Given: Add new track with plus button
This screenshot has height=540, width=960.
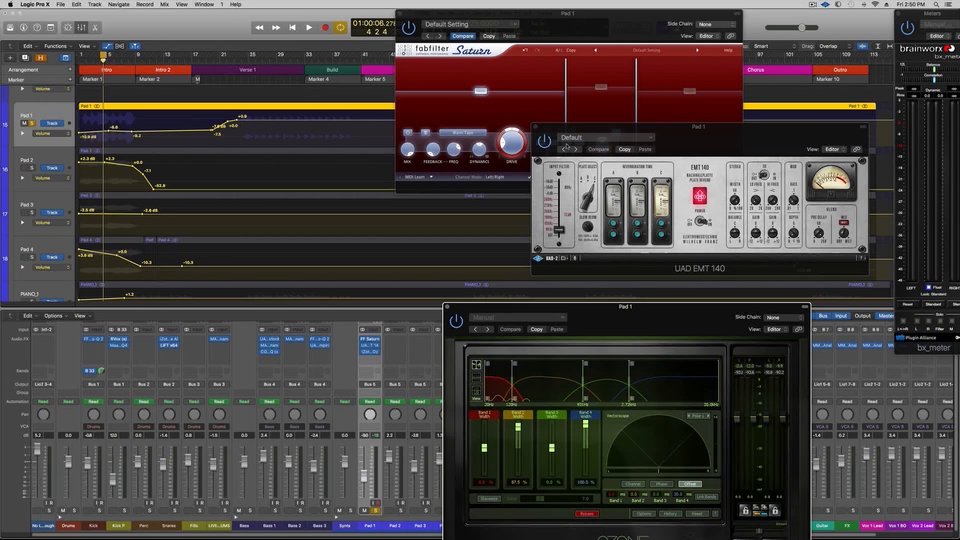Looking at the screenshot, I should [x=10, y=58].
